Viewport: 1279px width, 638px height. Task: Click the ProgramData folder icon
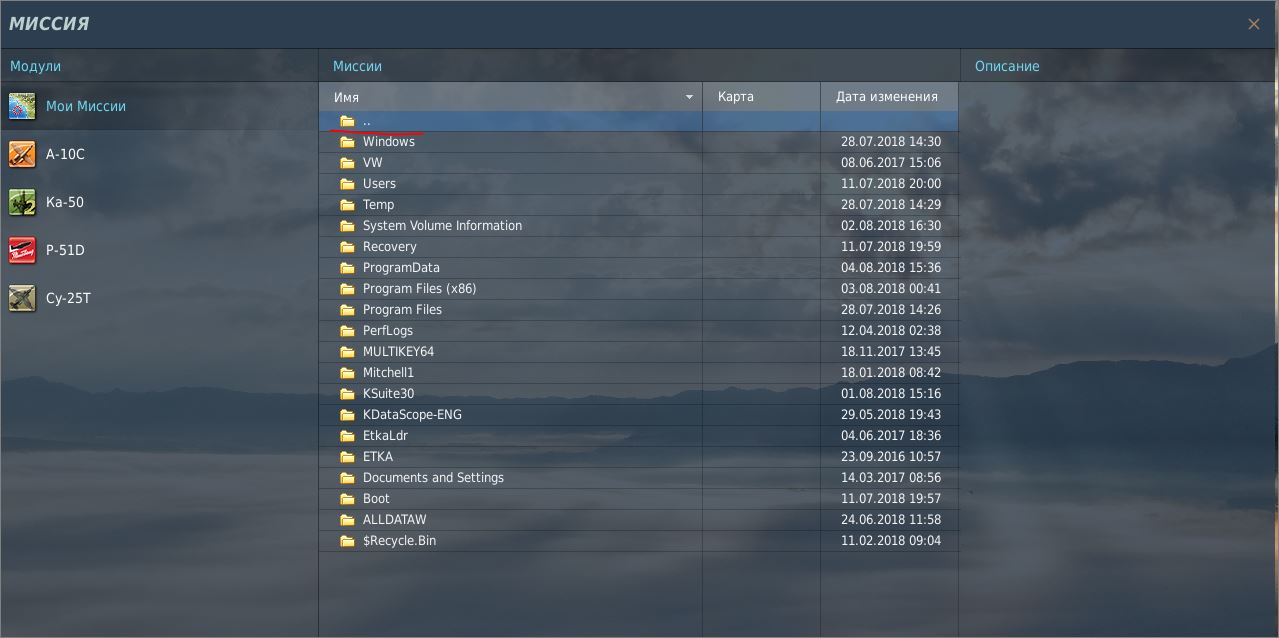click(347, 268)
